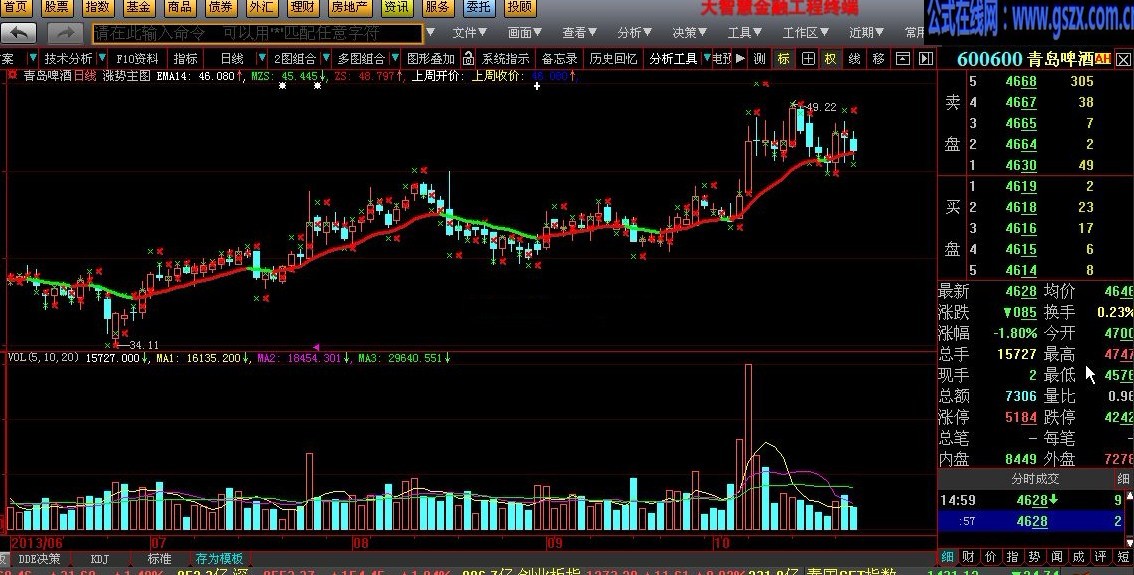Open the 成 transactions tab icon
Viewport: 1134px width, 575px height.
[x=1078, y=556]
